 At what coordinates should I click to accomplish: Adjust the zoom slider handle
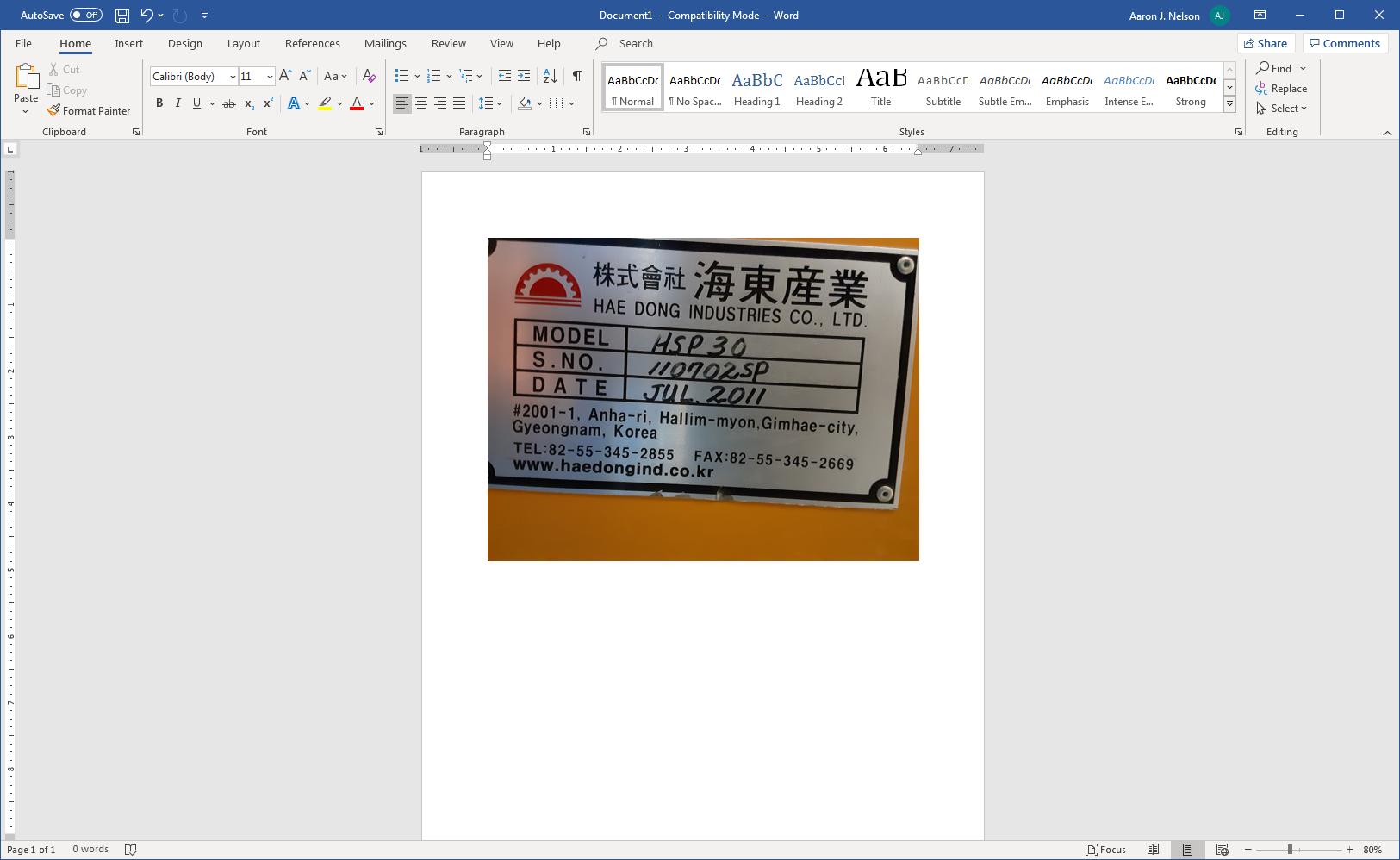click(1290, 850)
